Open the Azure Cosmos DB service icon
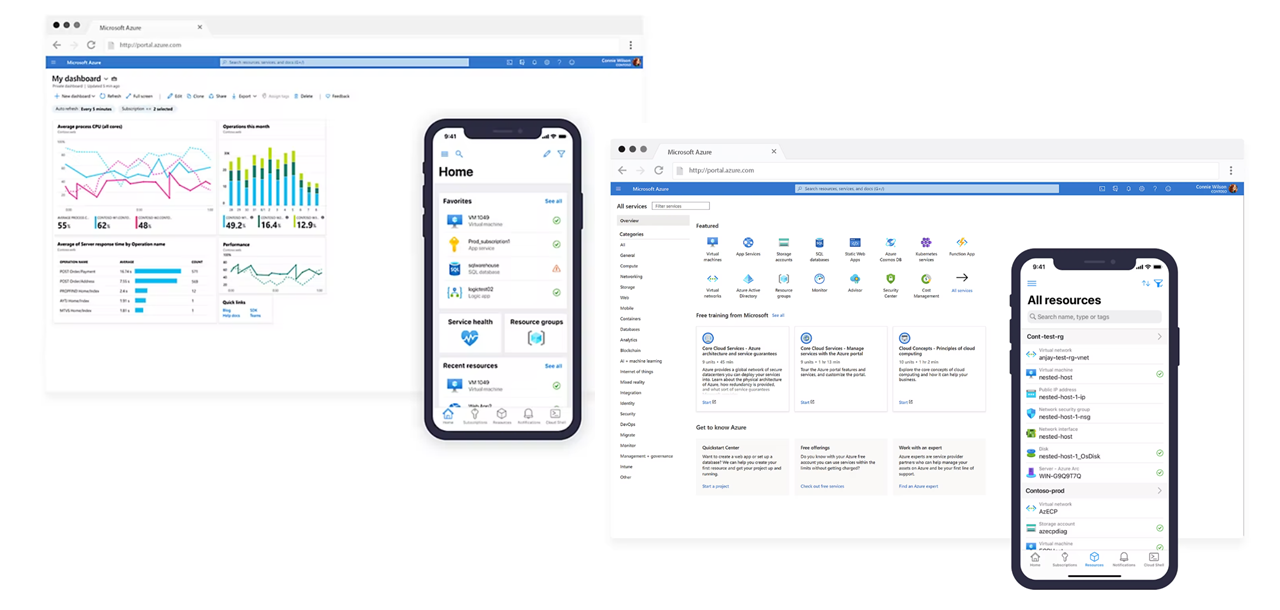Screen dimensions: 1280x610 pyautogui.click(x=890, y=243)
